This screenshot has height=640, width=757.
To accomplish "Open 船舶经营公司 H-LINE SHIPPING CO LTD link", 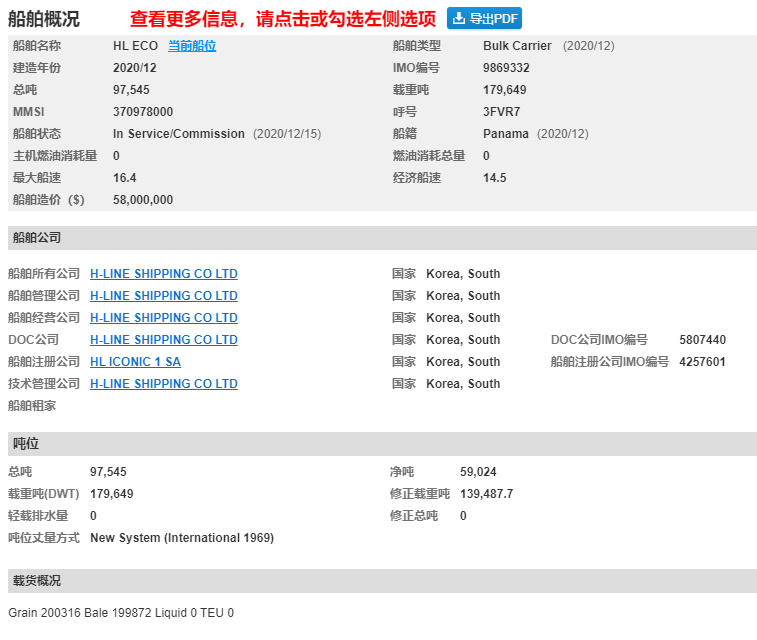I will (x=164, y=318).
